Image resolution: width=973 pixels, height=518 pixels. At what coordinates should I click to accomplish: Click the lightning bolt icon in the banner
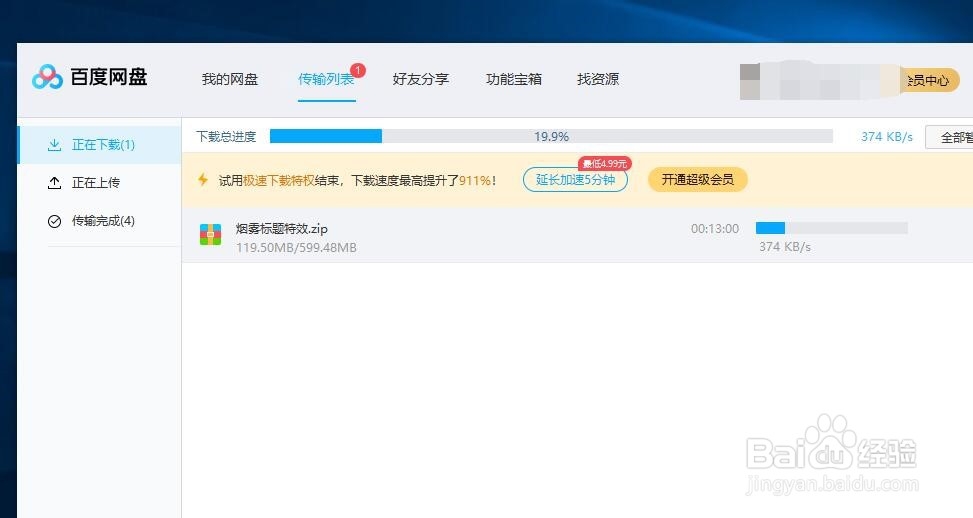tap(203, 180)
